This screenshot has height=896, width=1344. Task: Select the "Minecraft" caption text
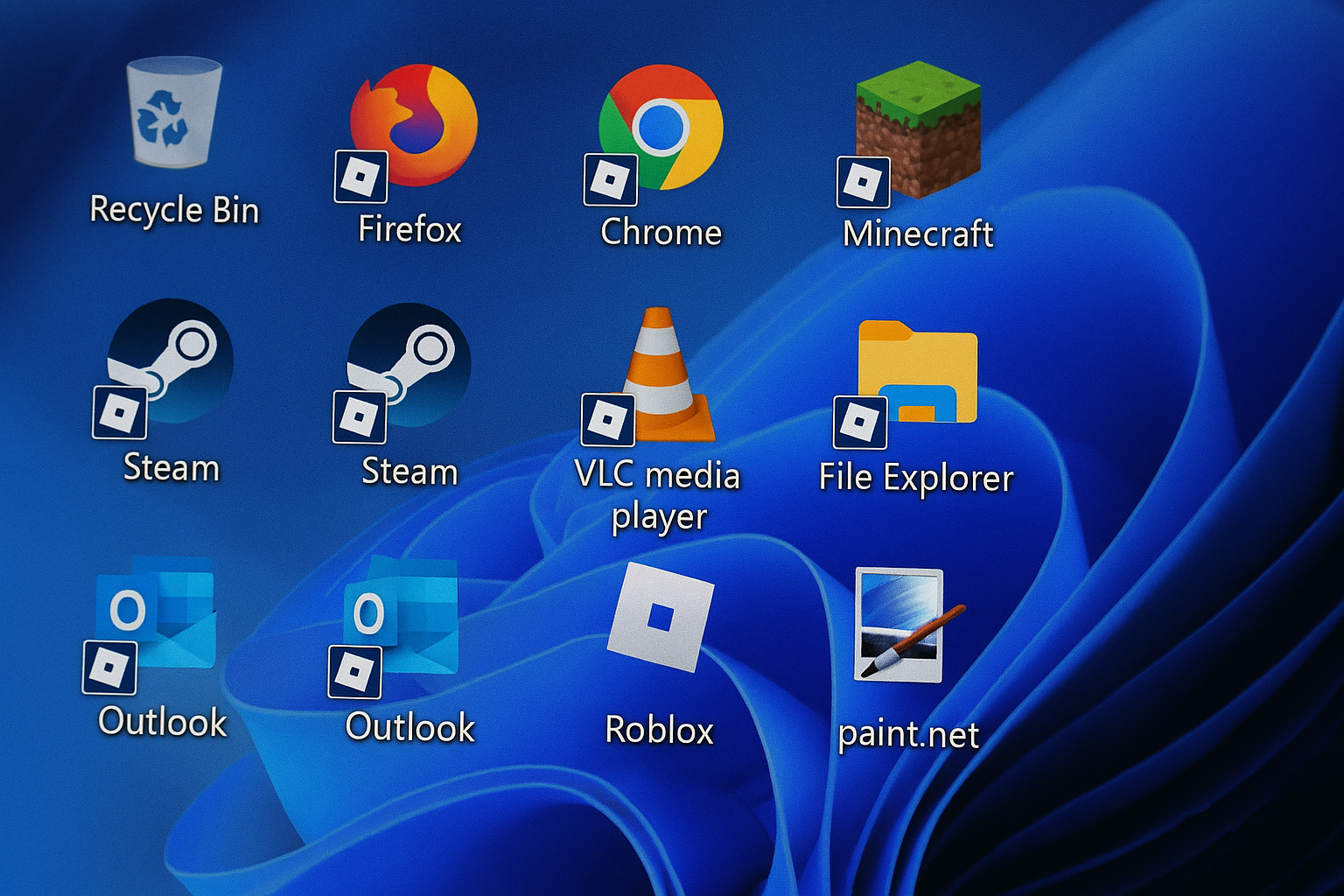(917, 234)
